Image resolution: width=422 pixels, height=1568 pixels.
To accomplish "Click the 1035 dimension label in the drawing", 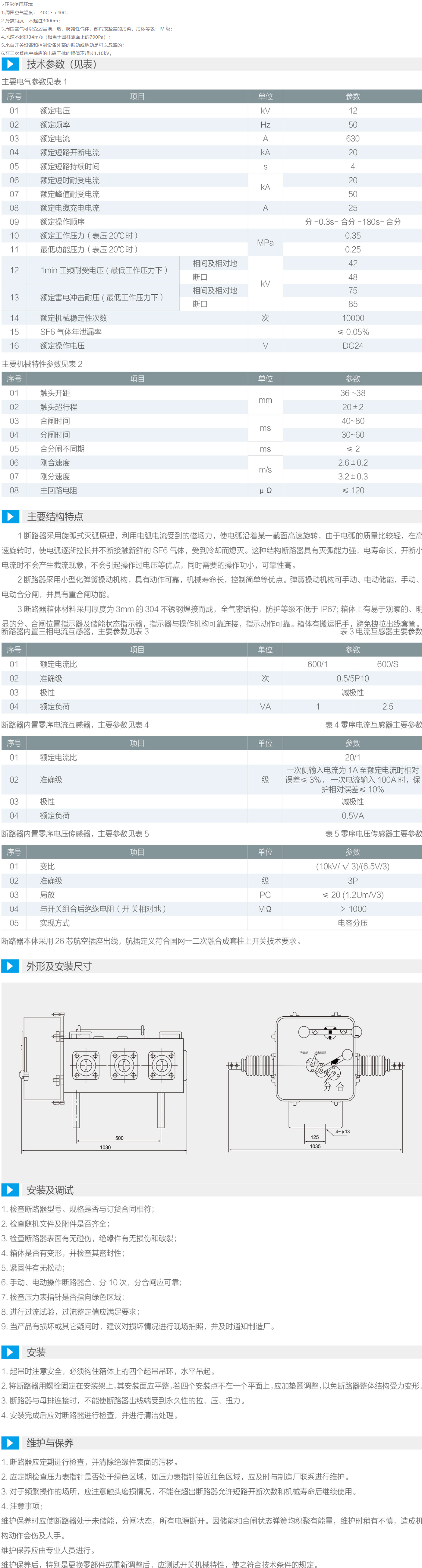I will pos(315,1146).
